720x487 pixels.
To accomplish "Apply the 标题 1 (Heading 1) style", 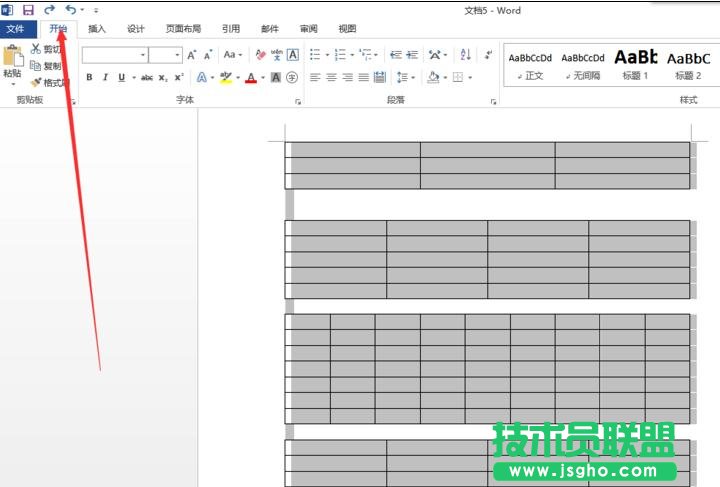I will click(x=636, y=65).
